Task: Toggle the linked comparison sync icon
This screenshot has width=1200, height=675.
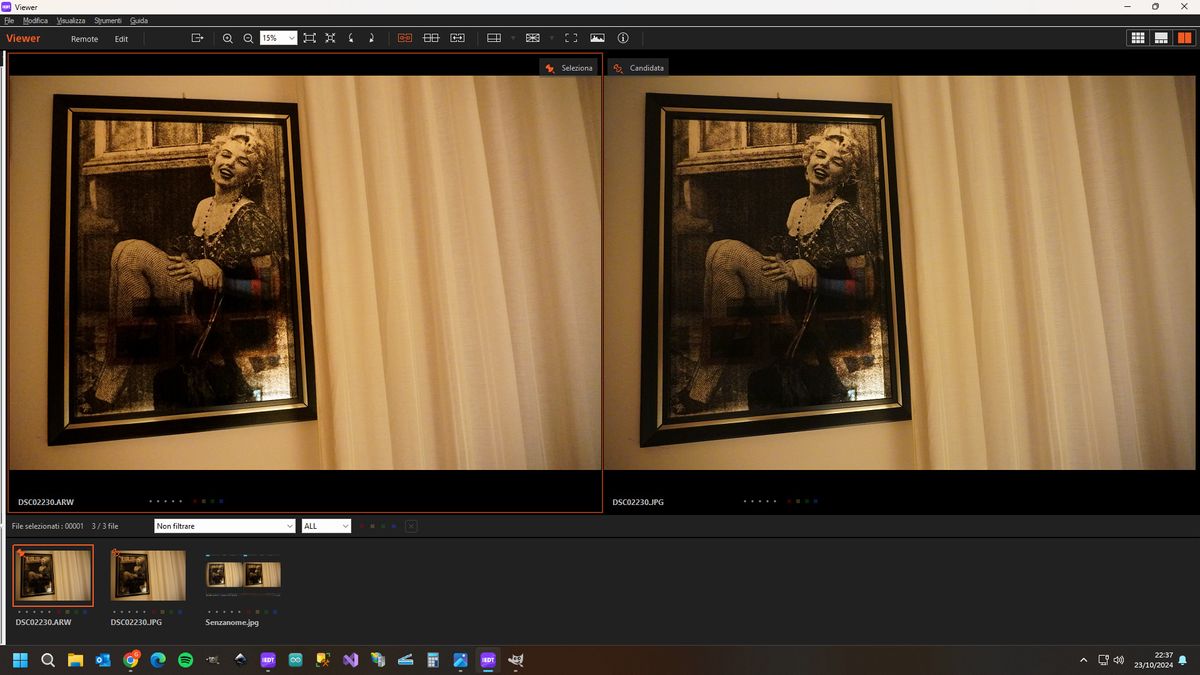Action: pos(405,38)
